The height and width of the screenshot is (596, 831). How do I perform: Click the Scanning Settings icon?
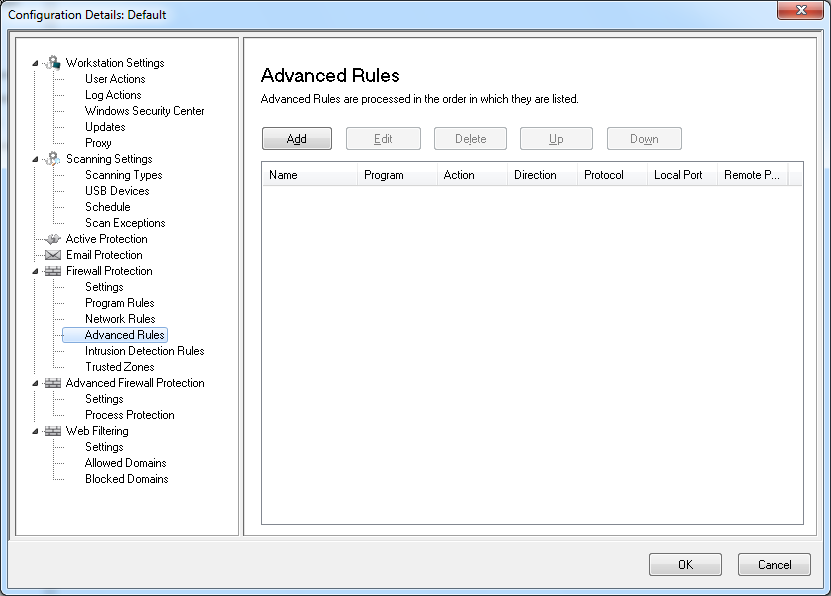point(53,159)
